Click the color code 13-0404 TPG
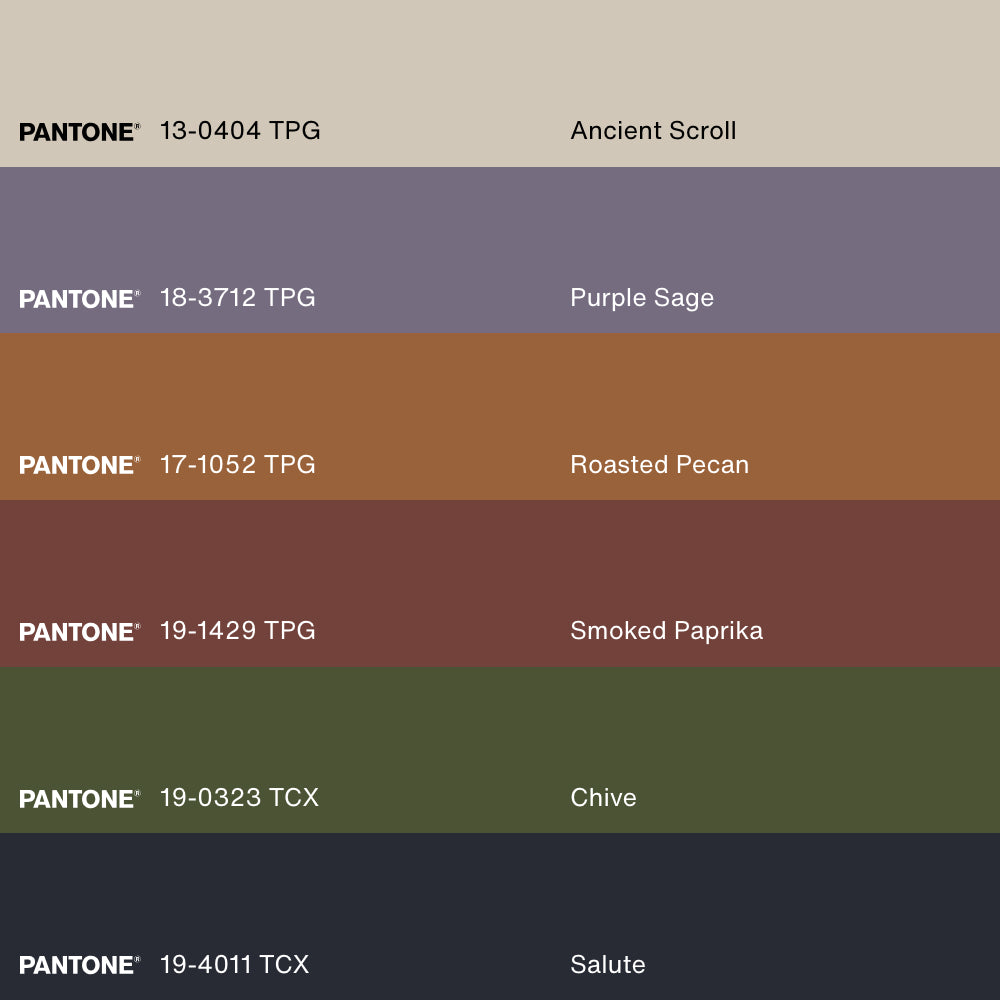Image resolution: width=1000 pixels, height=1000 pixels. pos(240,130)
